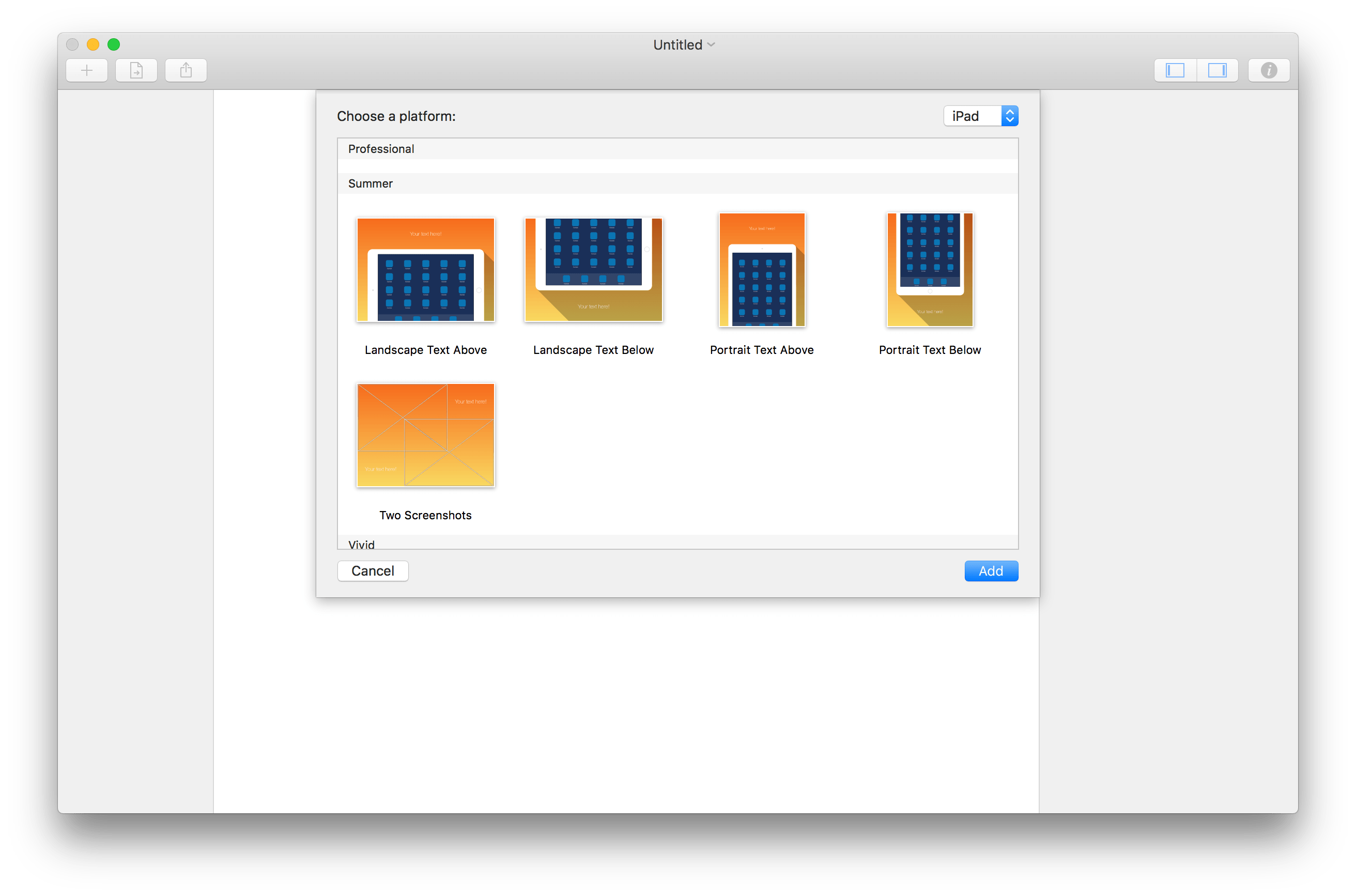1356x896 pixels.
Task: Click the 'Portrait Text Above' label
Action: 762,350
